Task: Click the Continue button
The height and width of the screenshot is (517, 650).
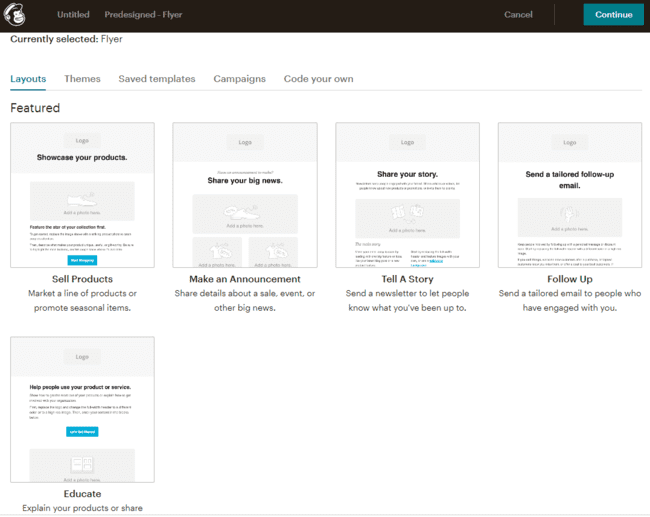Action: pos(614,15)
